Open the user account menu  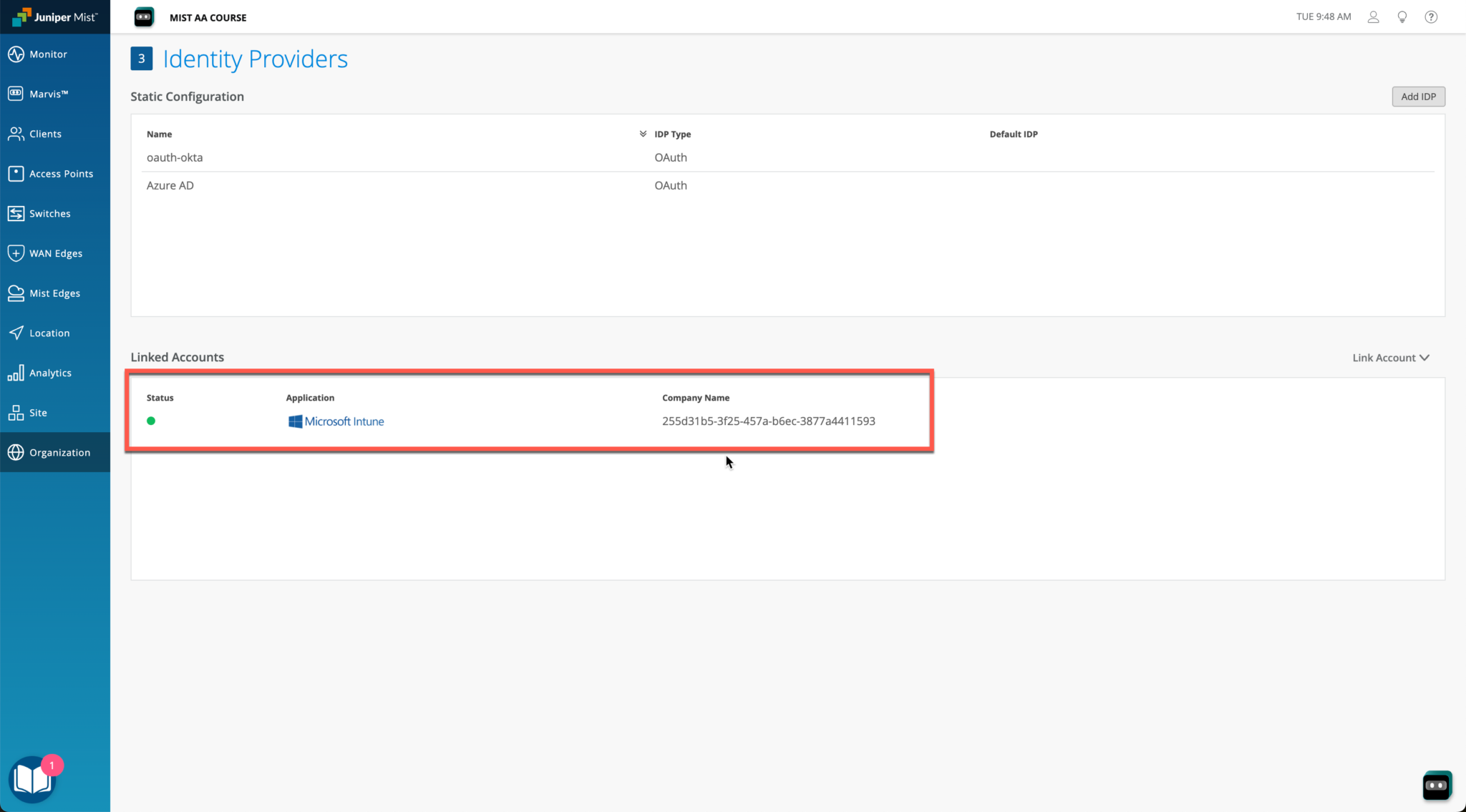click(x=1373, y=16)
